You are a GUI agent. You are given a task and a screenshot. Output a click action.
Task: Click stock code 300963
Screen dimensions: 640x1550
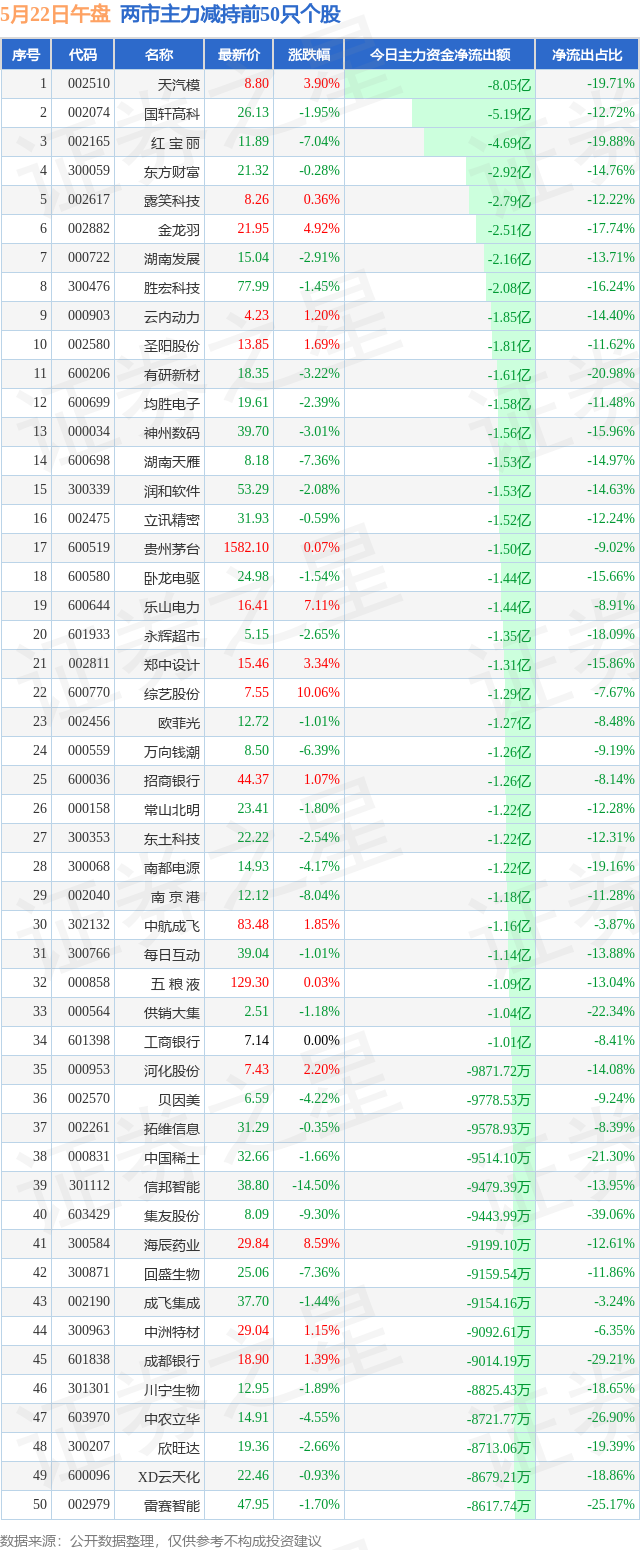point(89,1330)
